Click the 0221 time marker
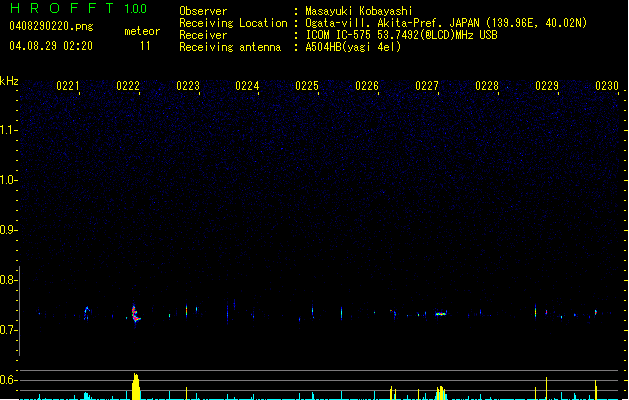Viewport: 629px width, 400px height. click(68, 86)
